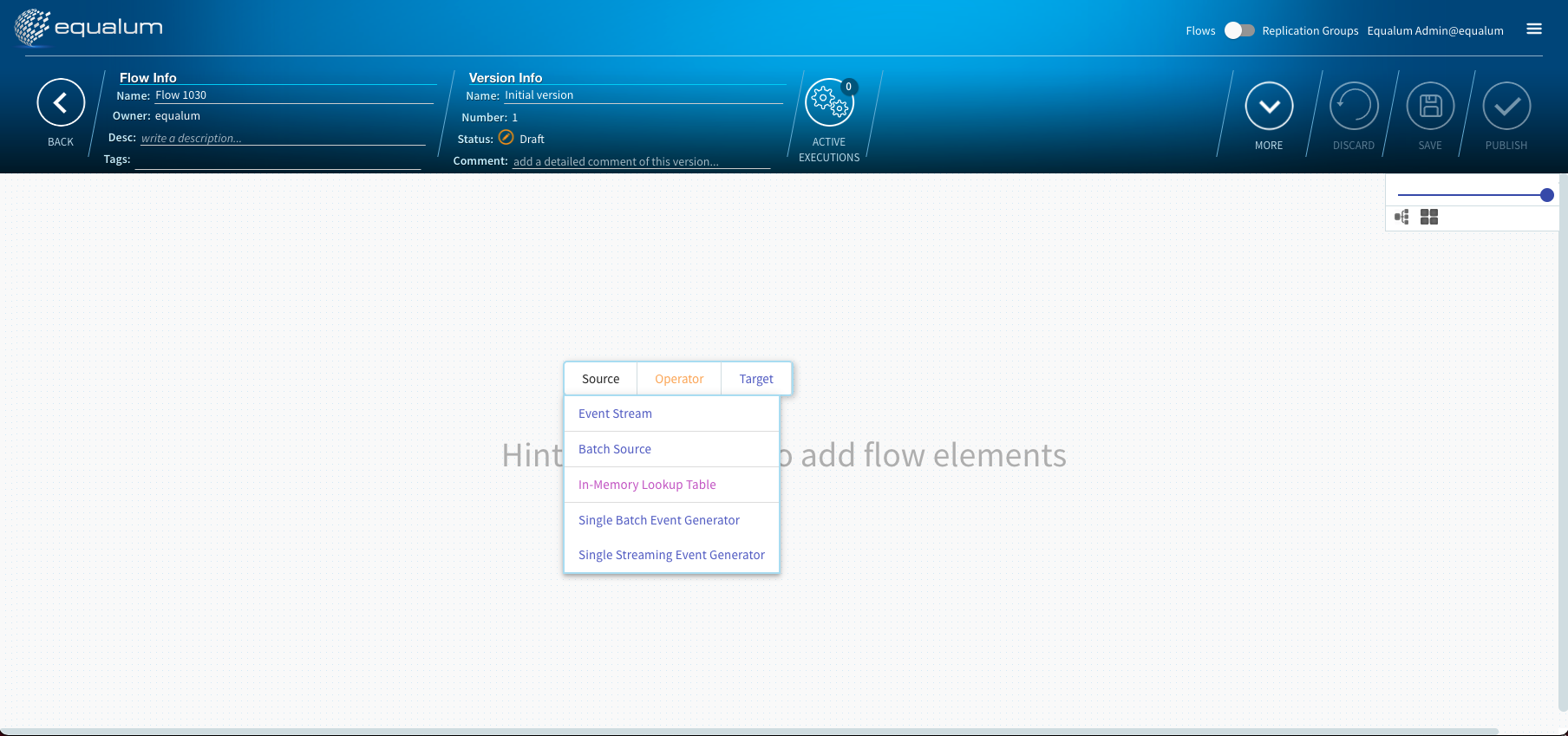
Task: Click the Owner value 'equalum'
Action: point(178,116)
